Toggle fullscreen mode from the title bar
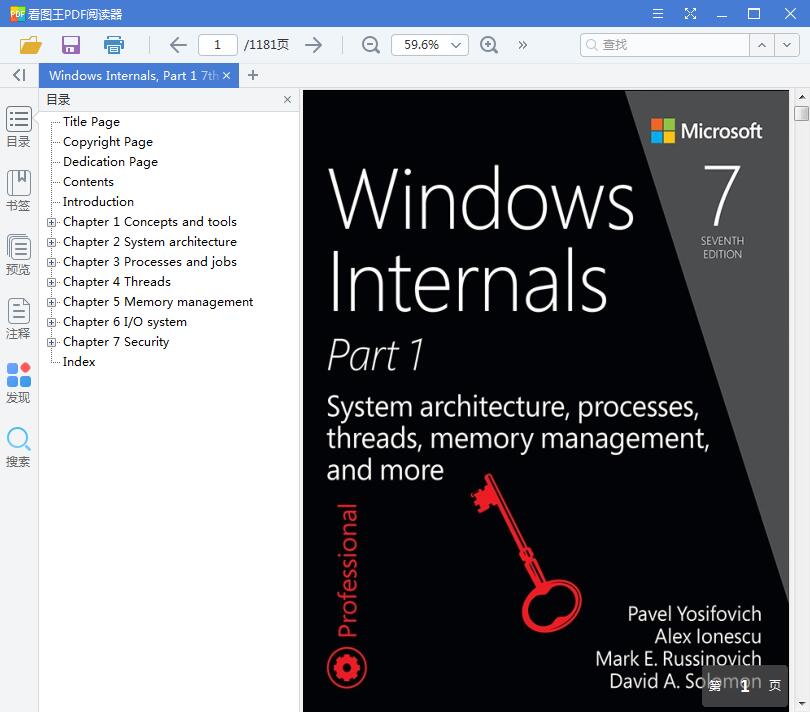 pyautogui.click(x=690, y=15)
